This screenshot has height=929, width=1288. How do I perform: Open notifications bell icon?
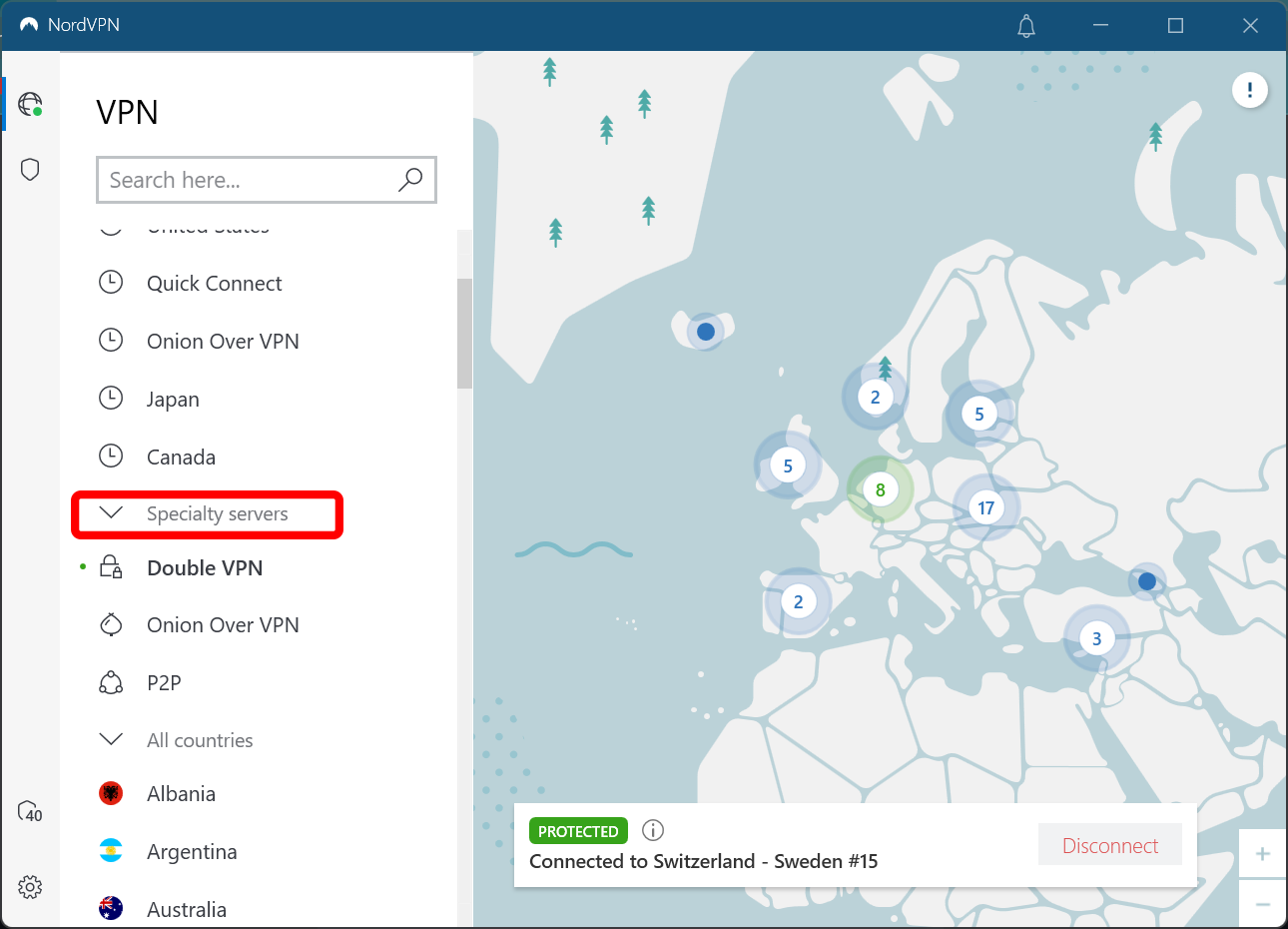point(1026,26)
